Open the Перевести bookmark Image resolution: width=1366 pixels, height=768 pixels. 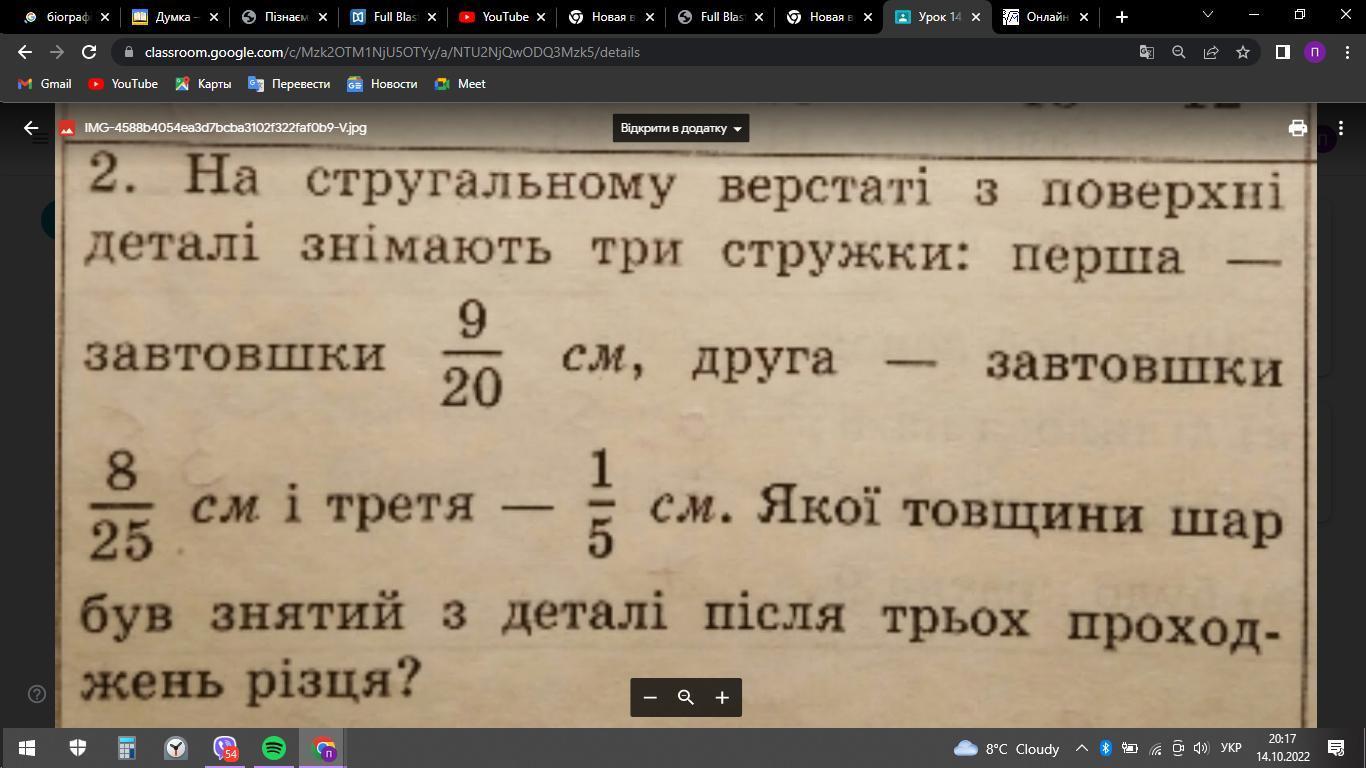point(289,84)
